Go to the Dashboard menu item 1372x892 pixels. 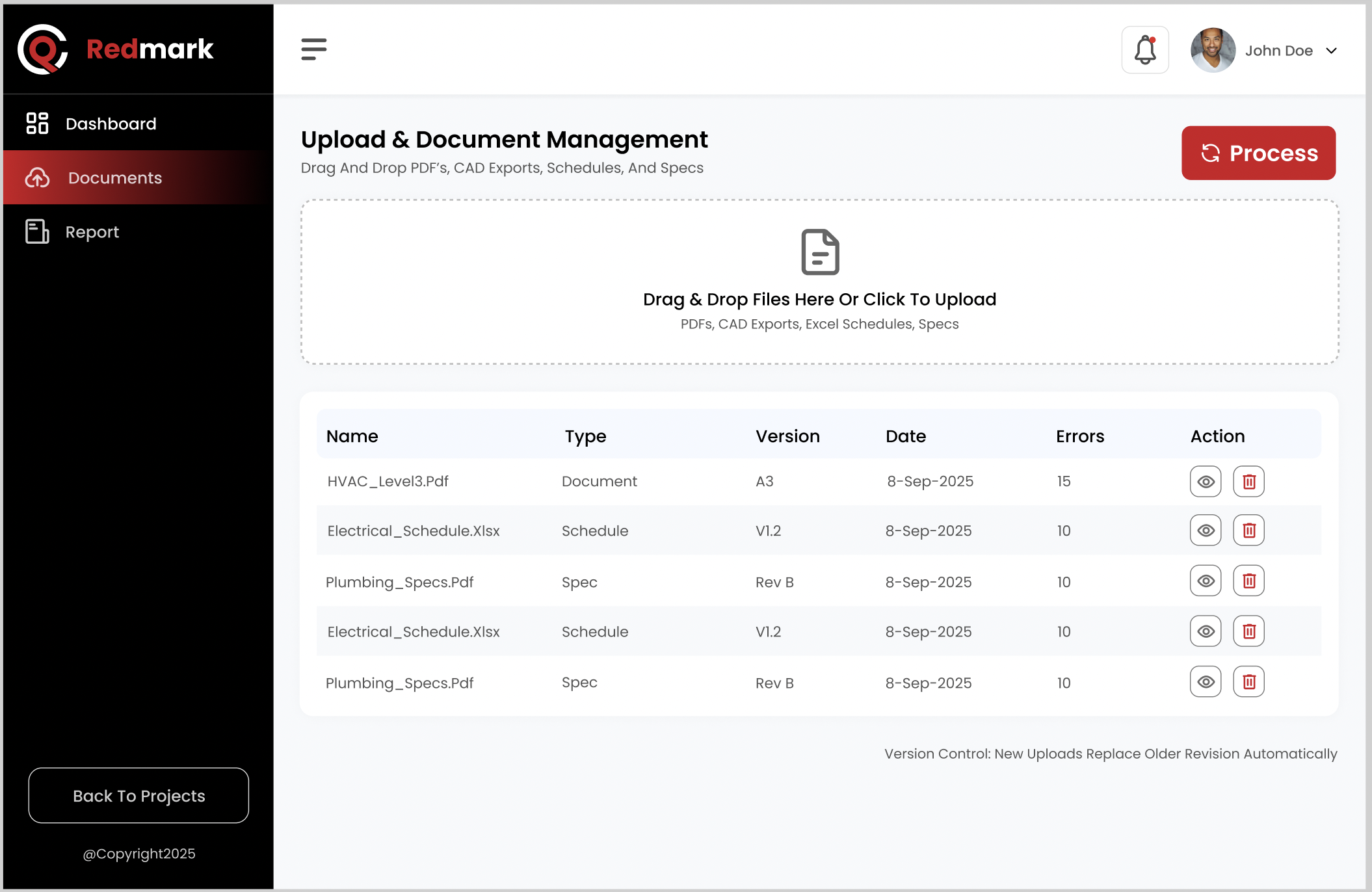tap(111, 124)
